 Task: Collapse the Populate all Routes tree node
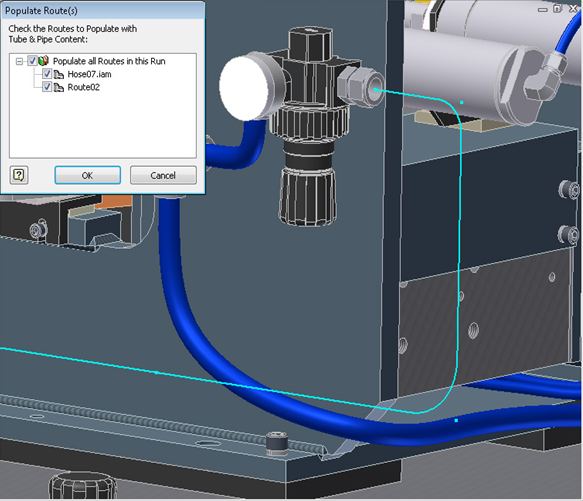click(x=19, y=61)
